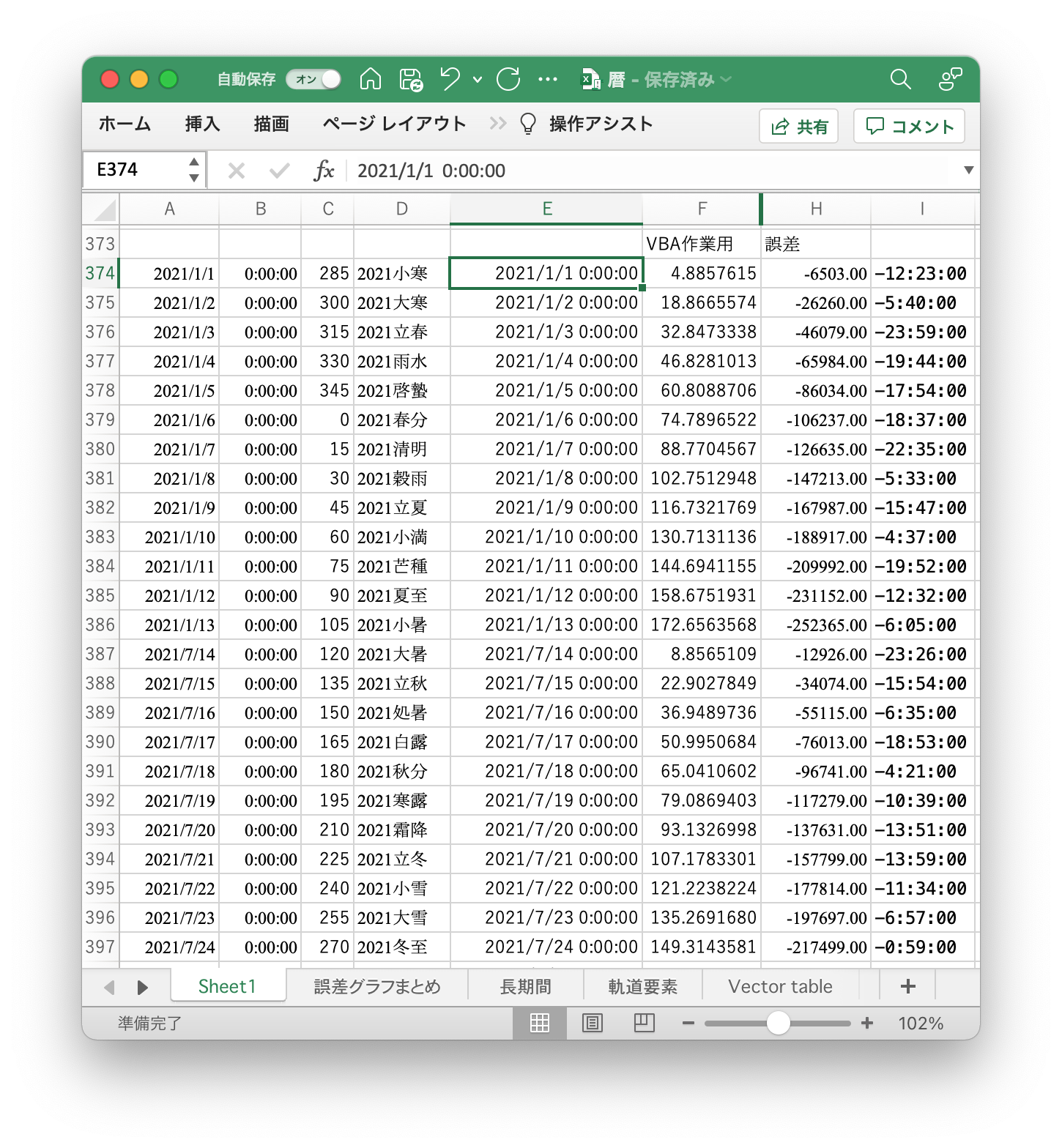Screen dimensions: 1062x1148
Task: Expand the formula bar dropdown arrow
Action: point(968,170)
